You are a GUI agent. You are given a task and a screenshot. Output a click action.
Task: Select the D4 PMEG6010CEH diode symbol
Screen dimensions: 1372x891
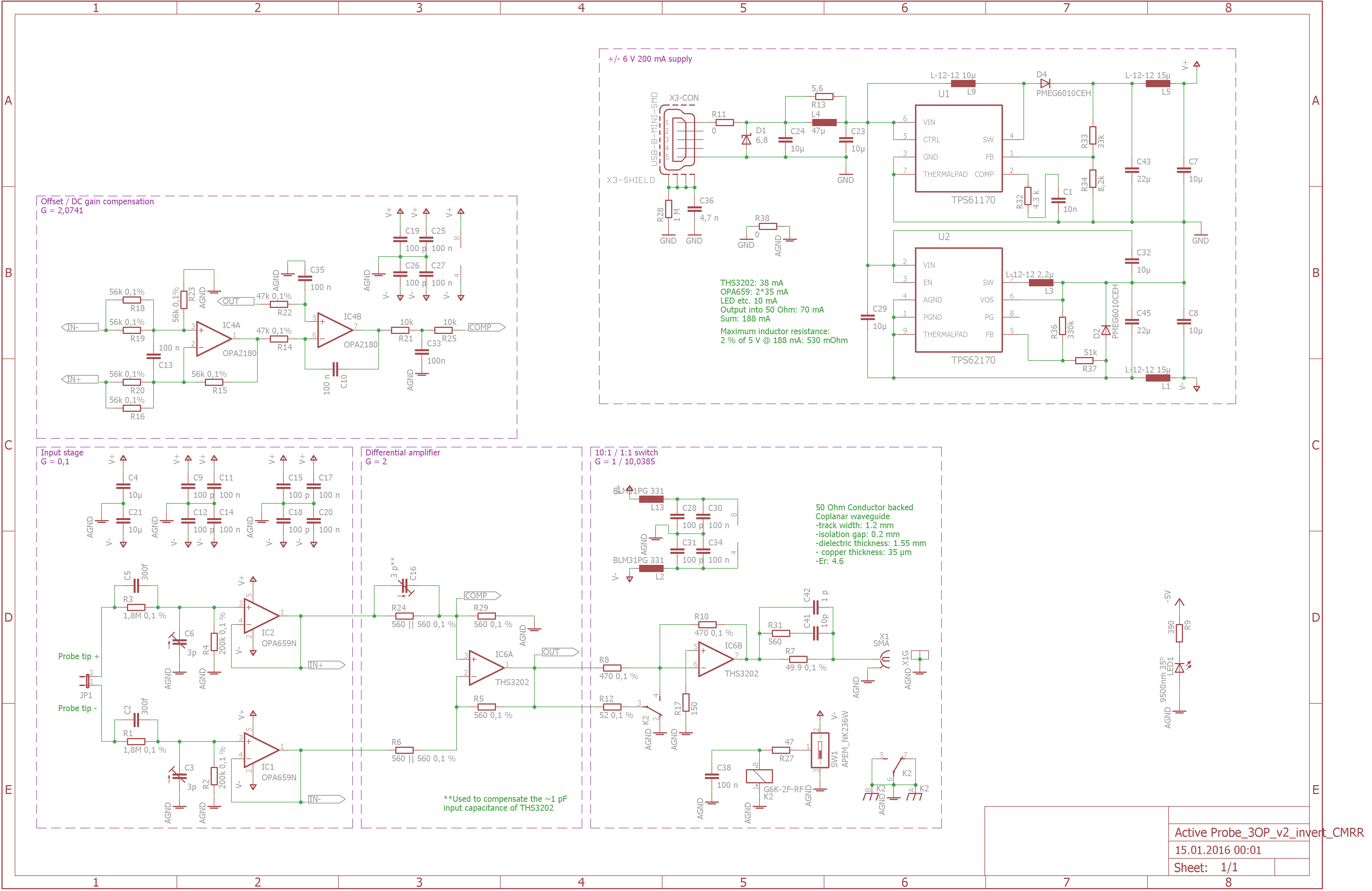pos(1045,83)
